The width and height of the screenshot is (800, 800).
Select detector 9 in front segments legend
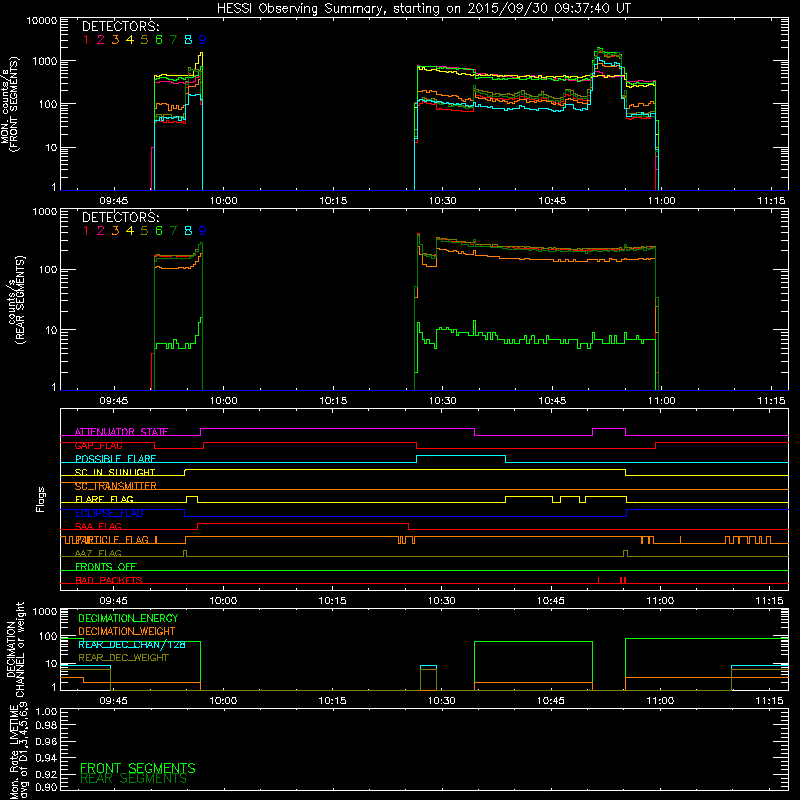203,40
